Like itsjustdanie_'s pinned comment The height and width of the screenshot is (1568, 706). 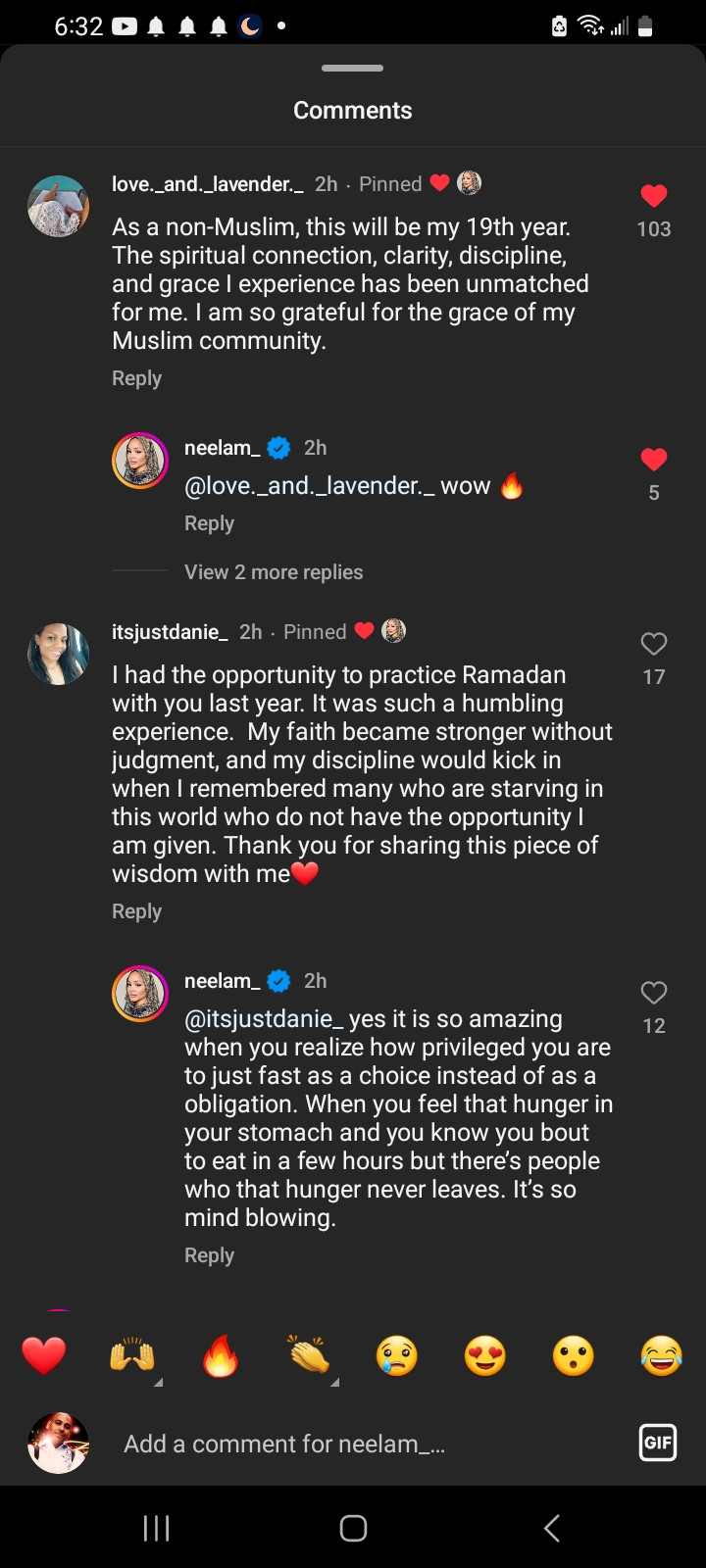(653, 644)
